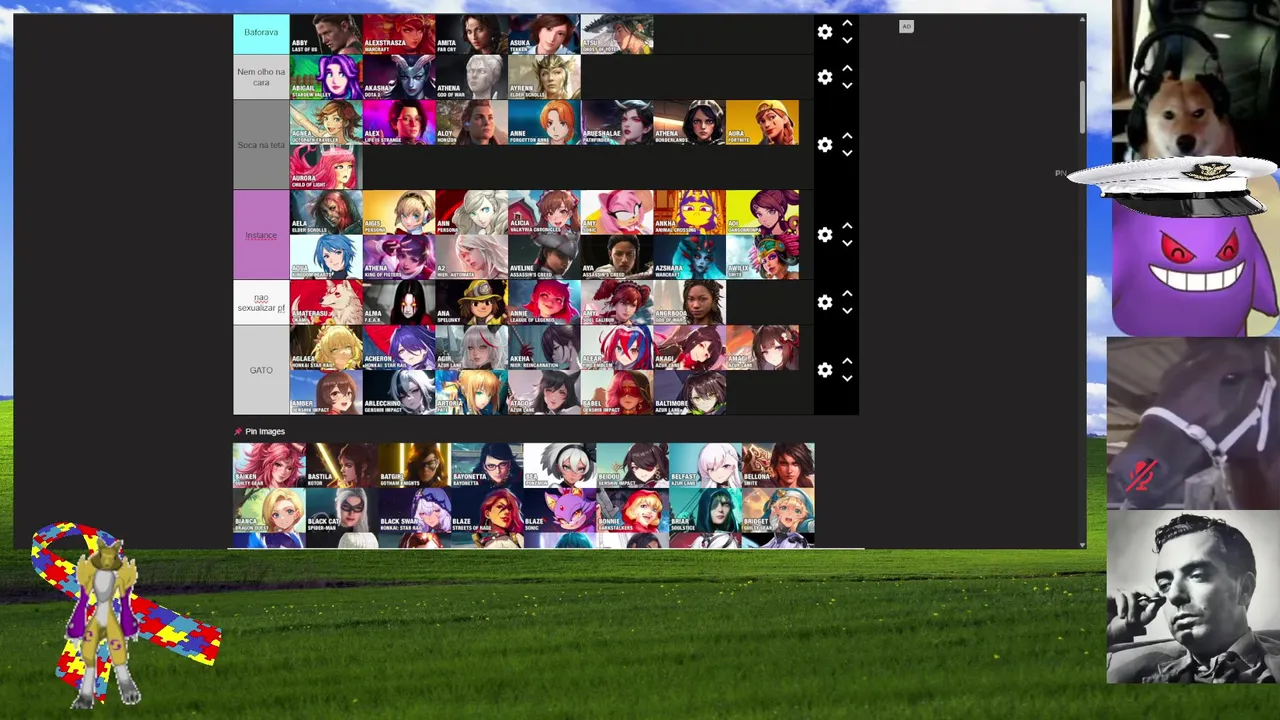Pick Bea Pokemon from image pool
1280x720 pixels.
[x=560, y=465]
